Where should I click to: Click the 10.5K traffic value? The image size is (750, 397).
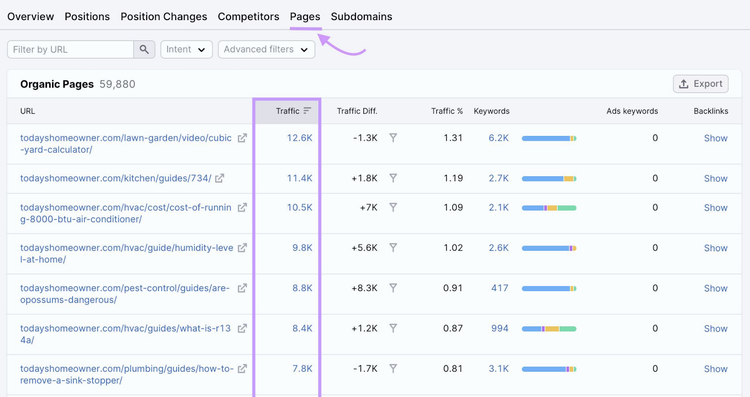point(299,207)
